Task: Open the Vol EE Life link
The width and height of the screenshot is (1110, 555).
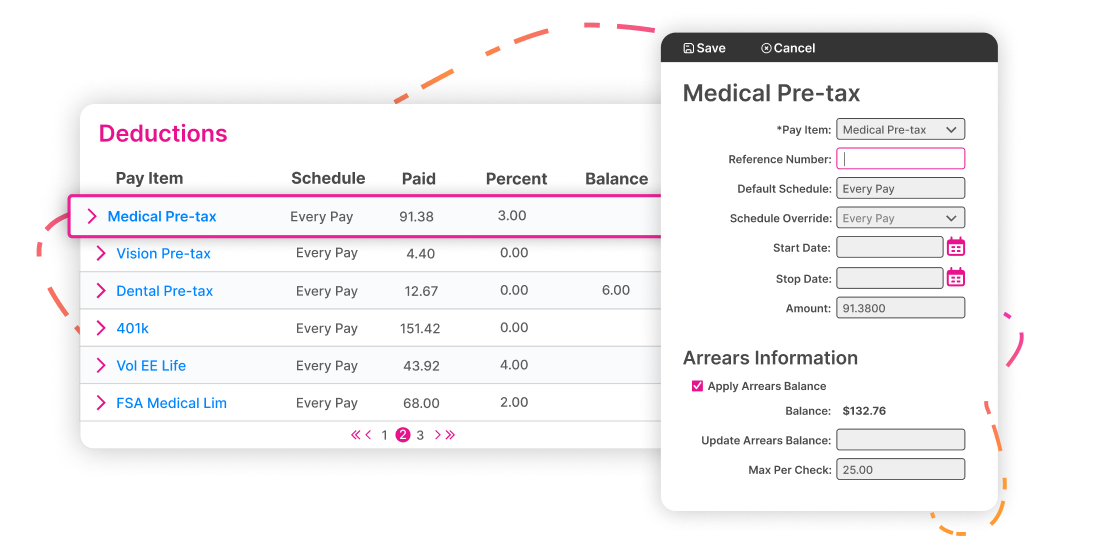Action: click(x=151, y=366)
